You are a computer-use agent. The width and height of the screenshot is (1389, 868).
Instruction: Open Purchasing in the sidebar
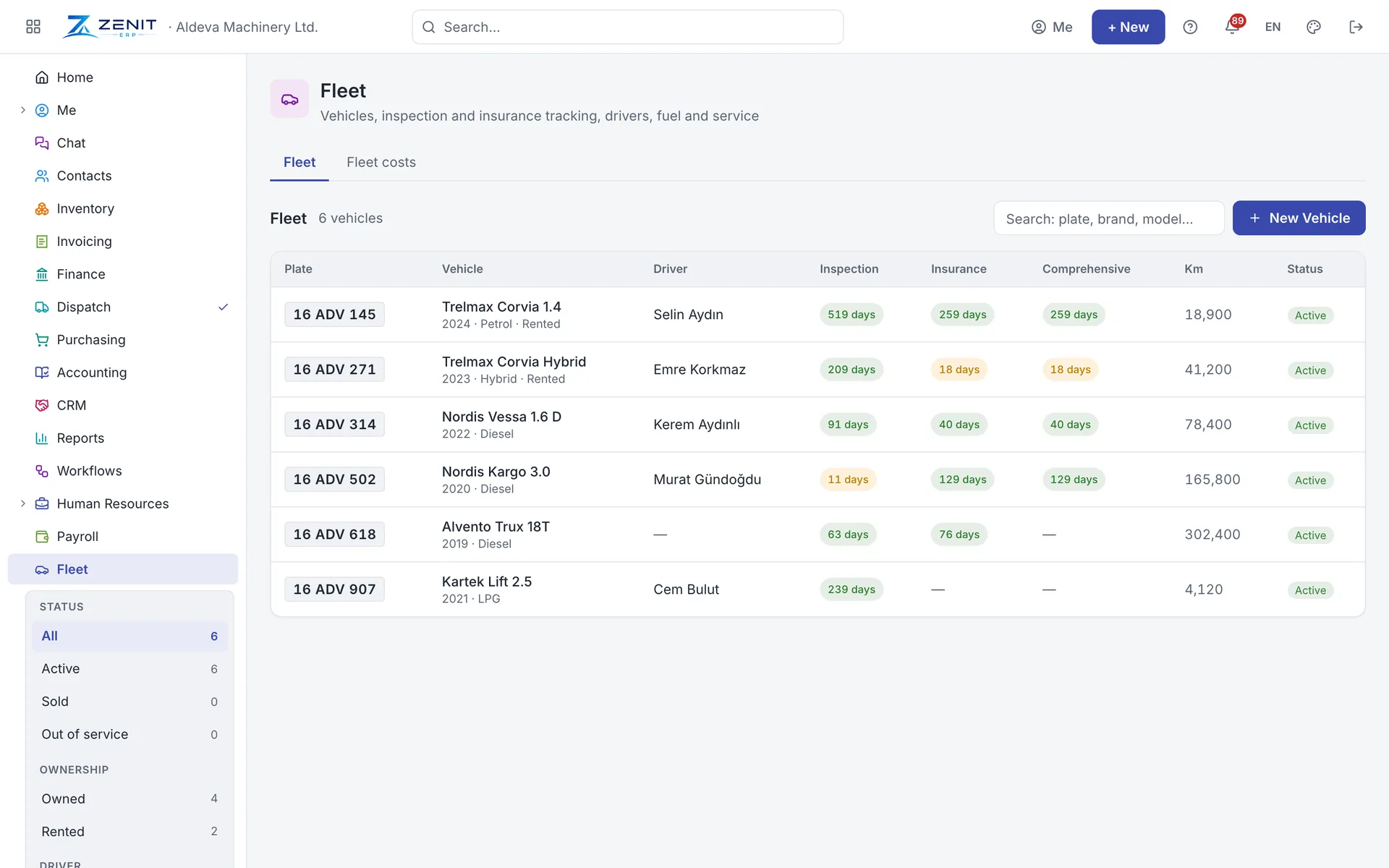click(x=123, y=340)
